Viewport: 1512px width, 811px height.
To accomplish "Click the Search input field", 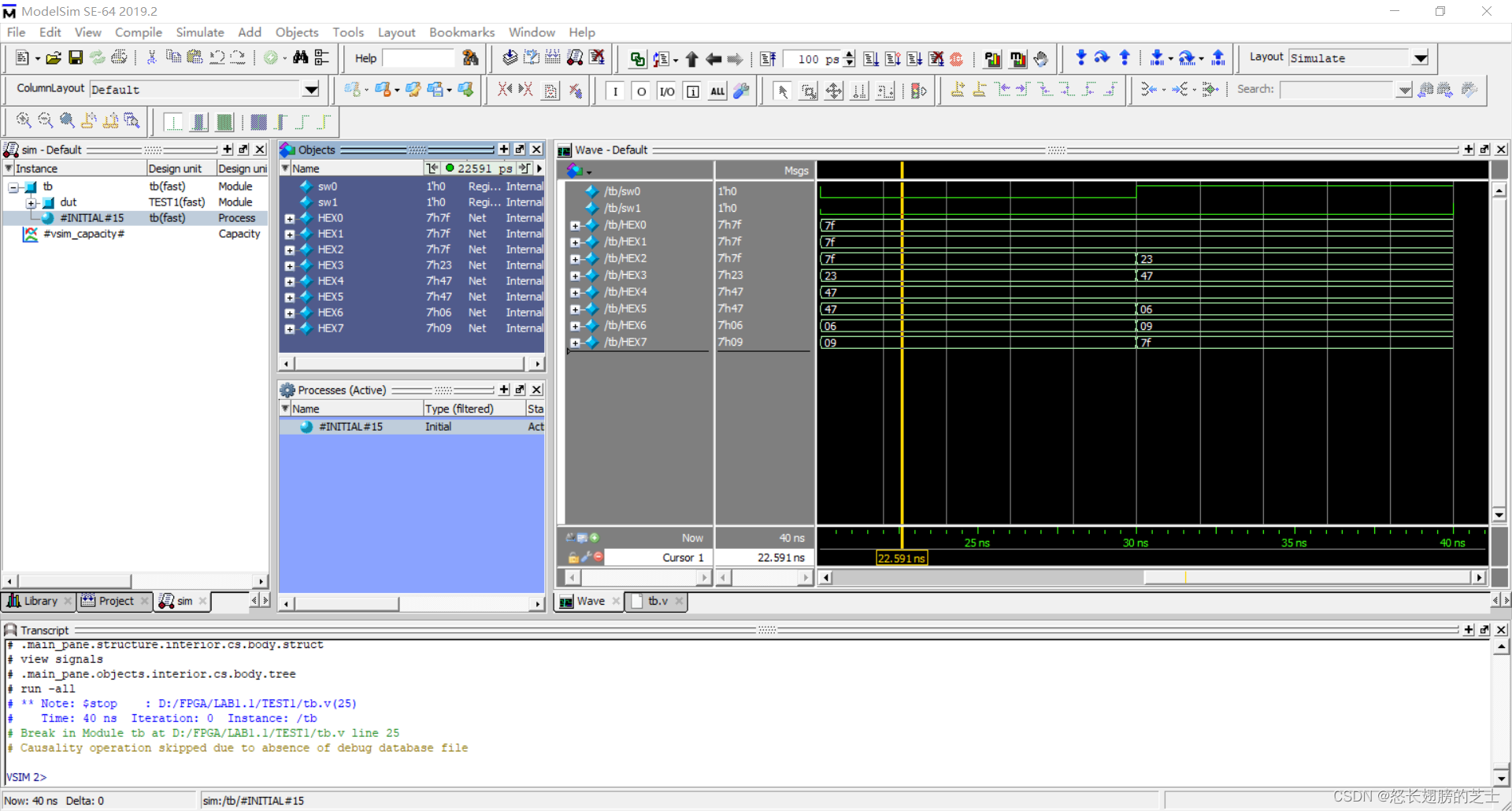I will pyautogui.click(x=1336, y=90).
